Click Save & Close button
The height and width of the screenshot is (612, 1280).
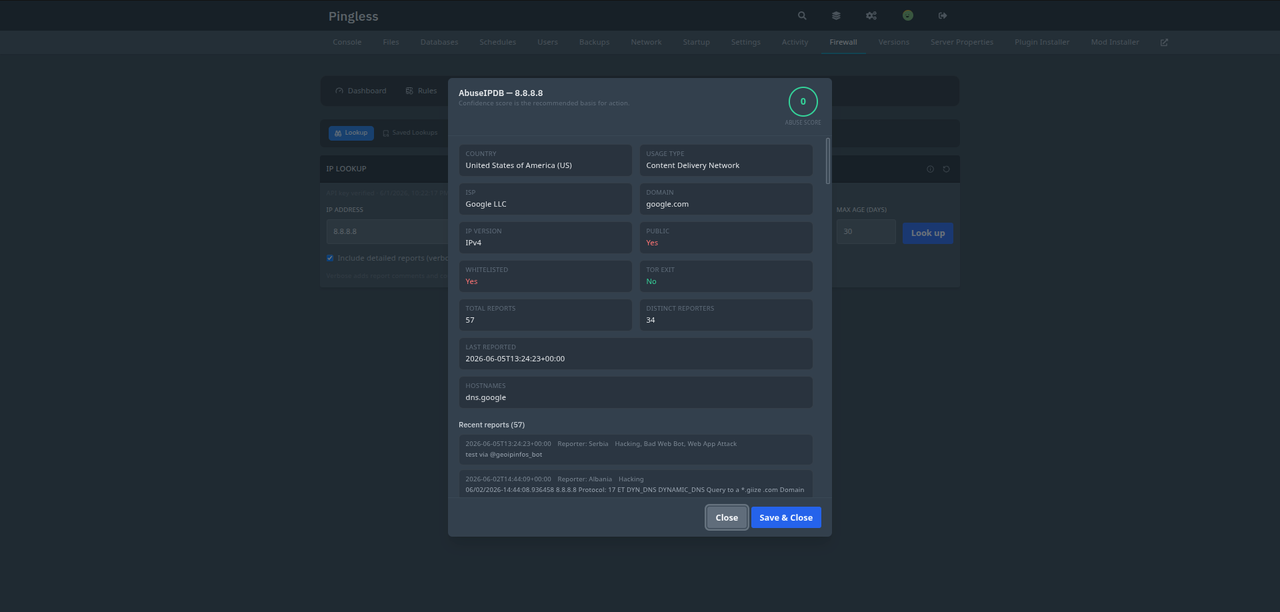[786, 518]
